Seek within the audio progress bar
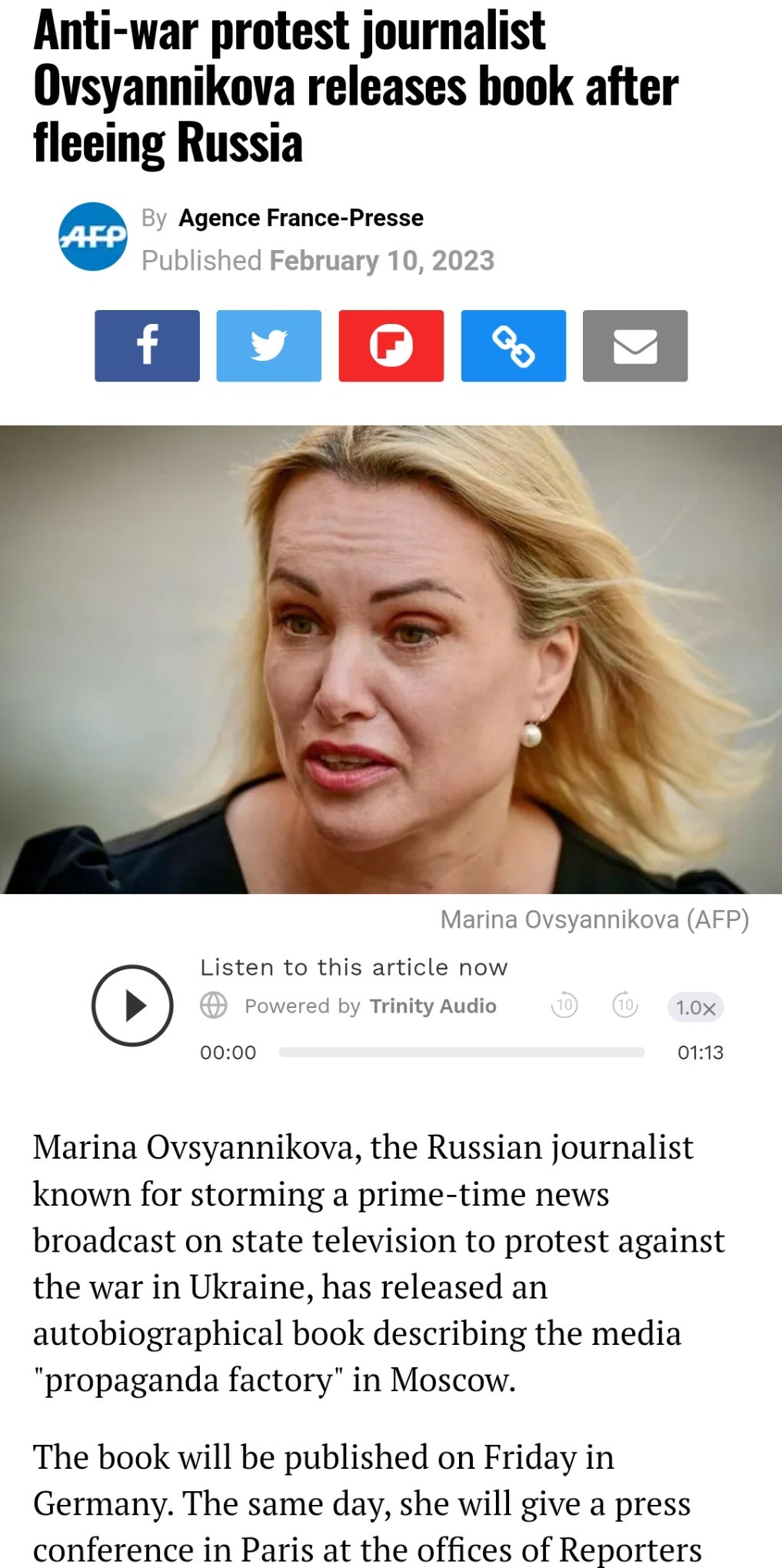782x1568 pixels. (x=461, y=1052)
